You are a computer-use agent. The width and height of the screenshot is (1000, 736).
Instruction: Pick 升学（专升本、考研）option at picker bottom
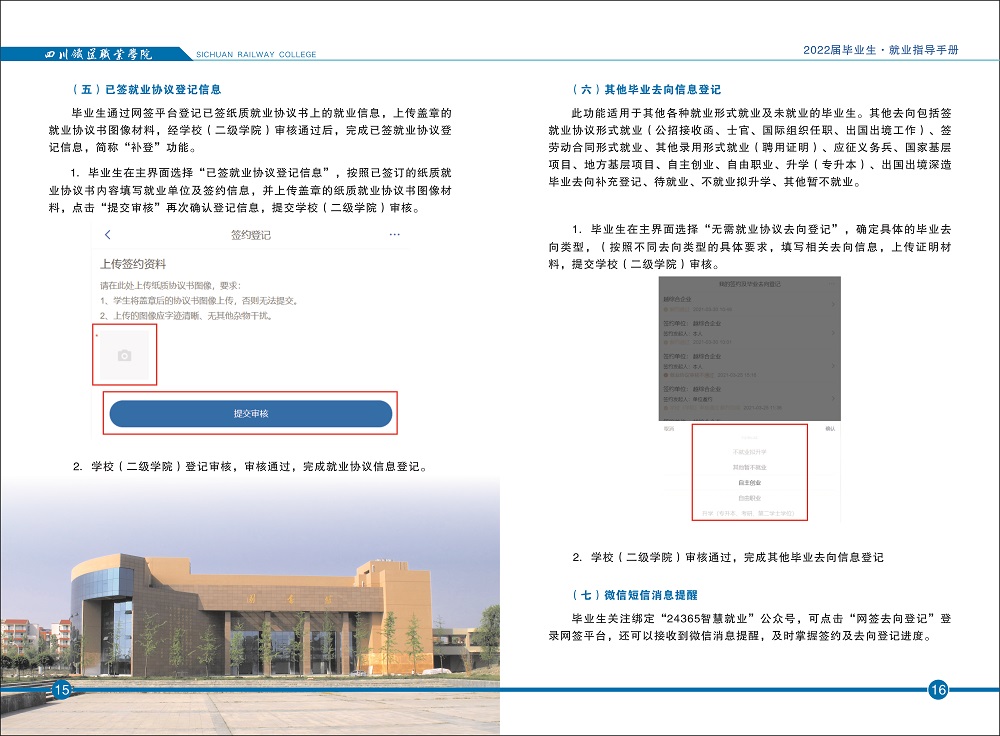pos(749,512)
